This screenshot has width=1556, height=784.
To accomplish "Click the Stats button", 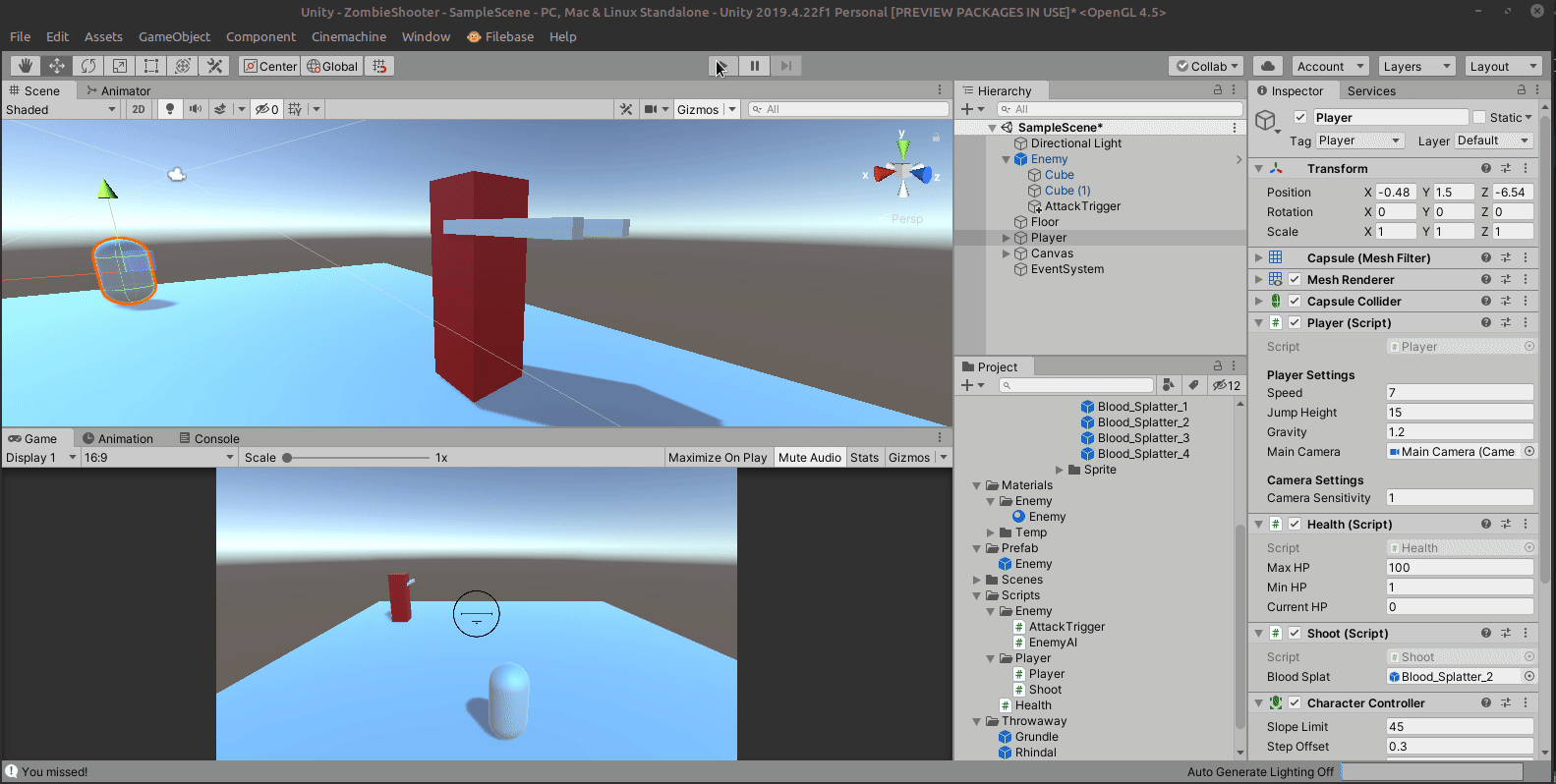I will point(865,457).
